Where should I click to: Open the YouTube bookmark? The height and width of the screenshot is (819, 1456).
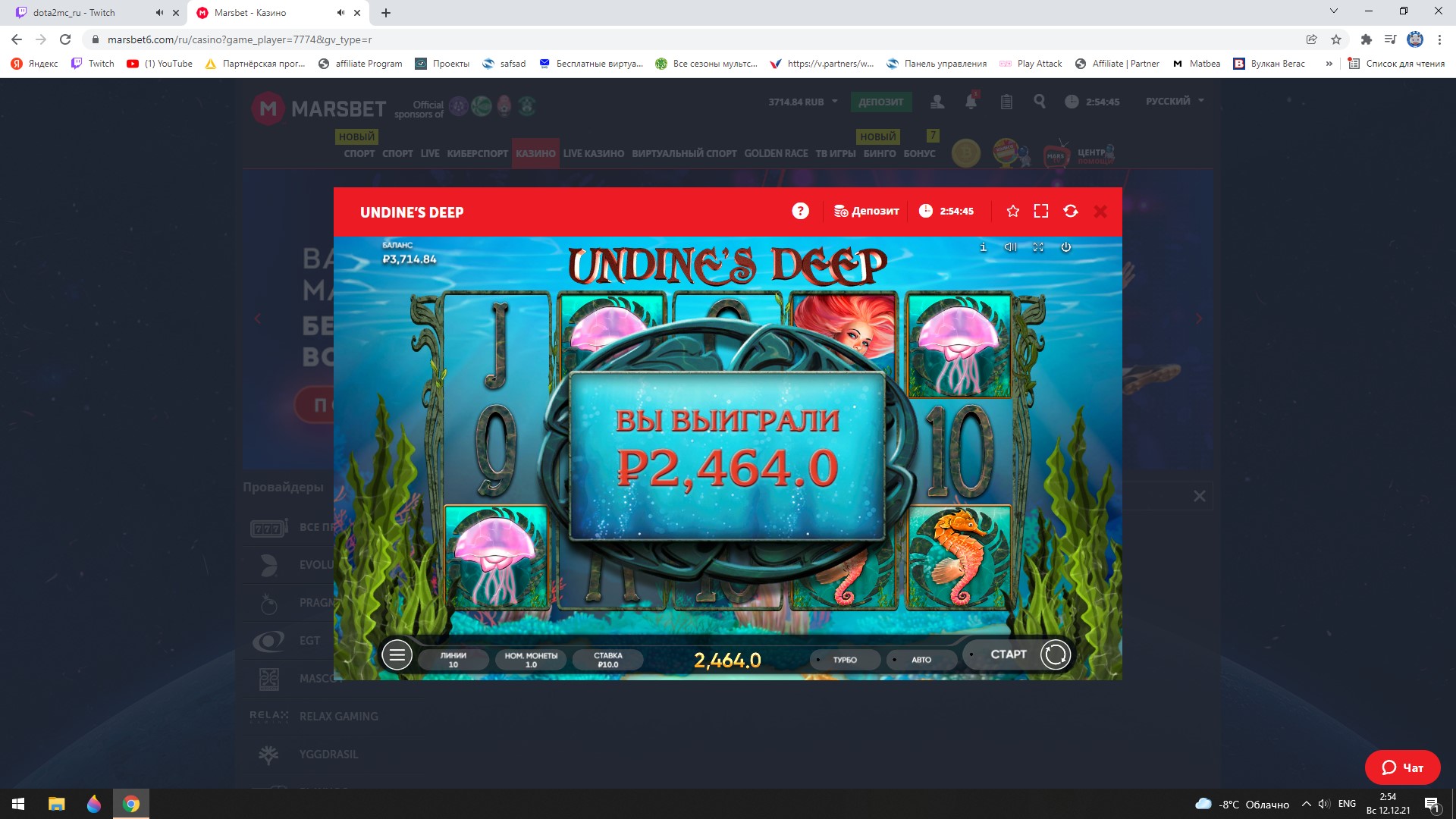coord(160,64)
